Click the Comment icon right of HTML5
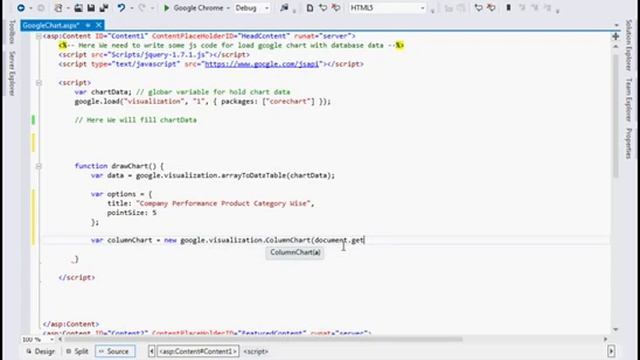Image resolution: width=640 pixels, height=360 pixels. (478, 8)
